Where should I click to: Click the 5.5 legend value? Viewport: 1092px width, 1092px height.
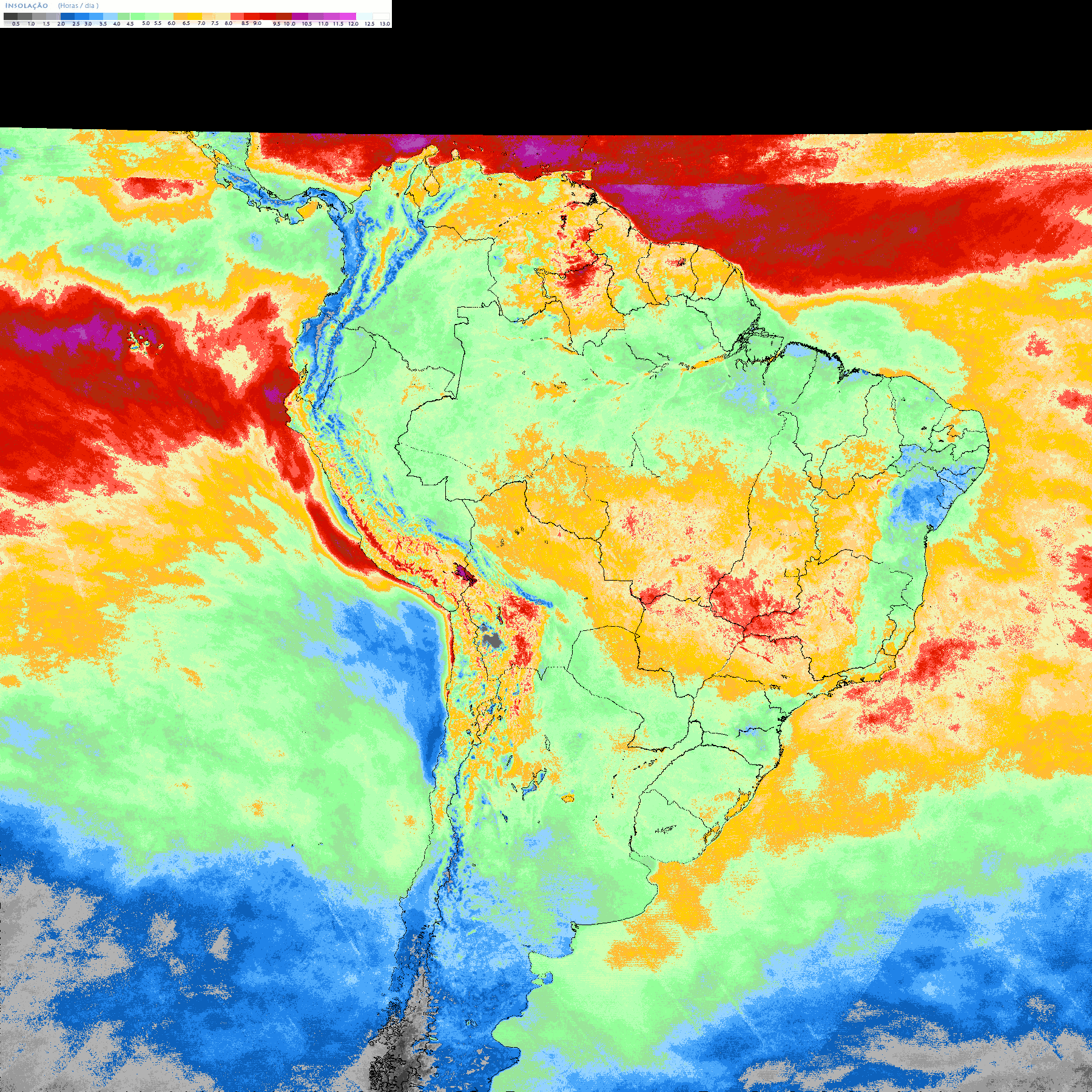pos(158,23)
